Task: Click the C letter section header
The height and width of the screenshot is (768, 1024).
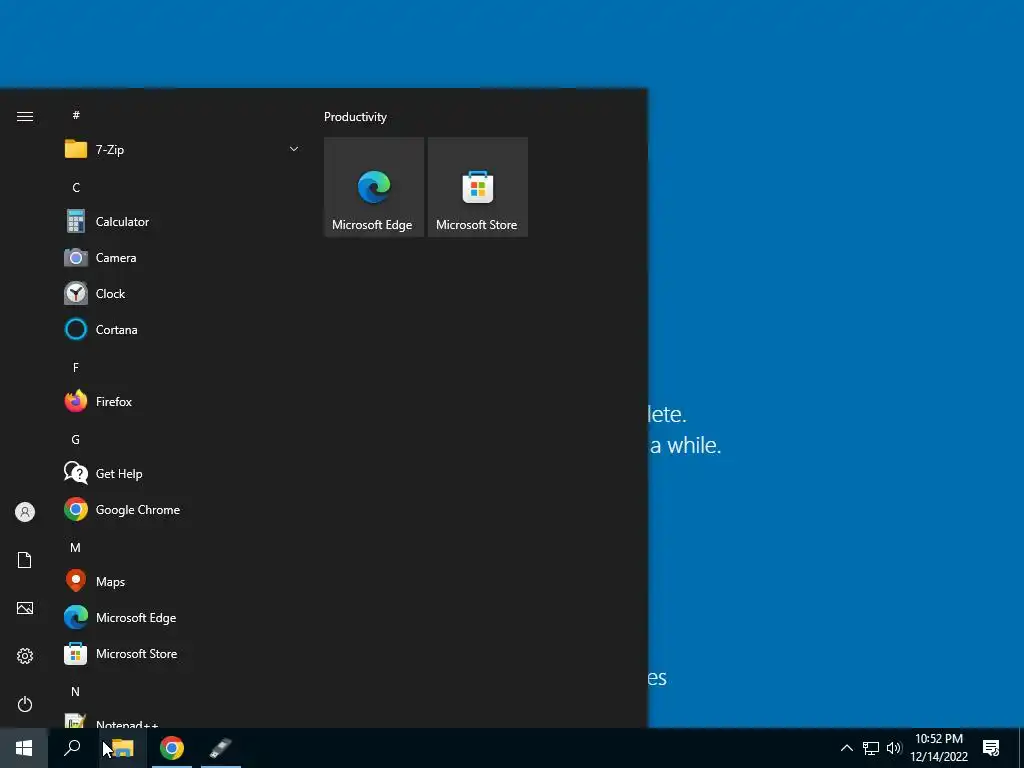Action: pyautogui.click(x=76, y=187)
